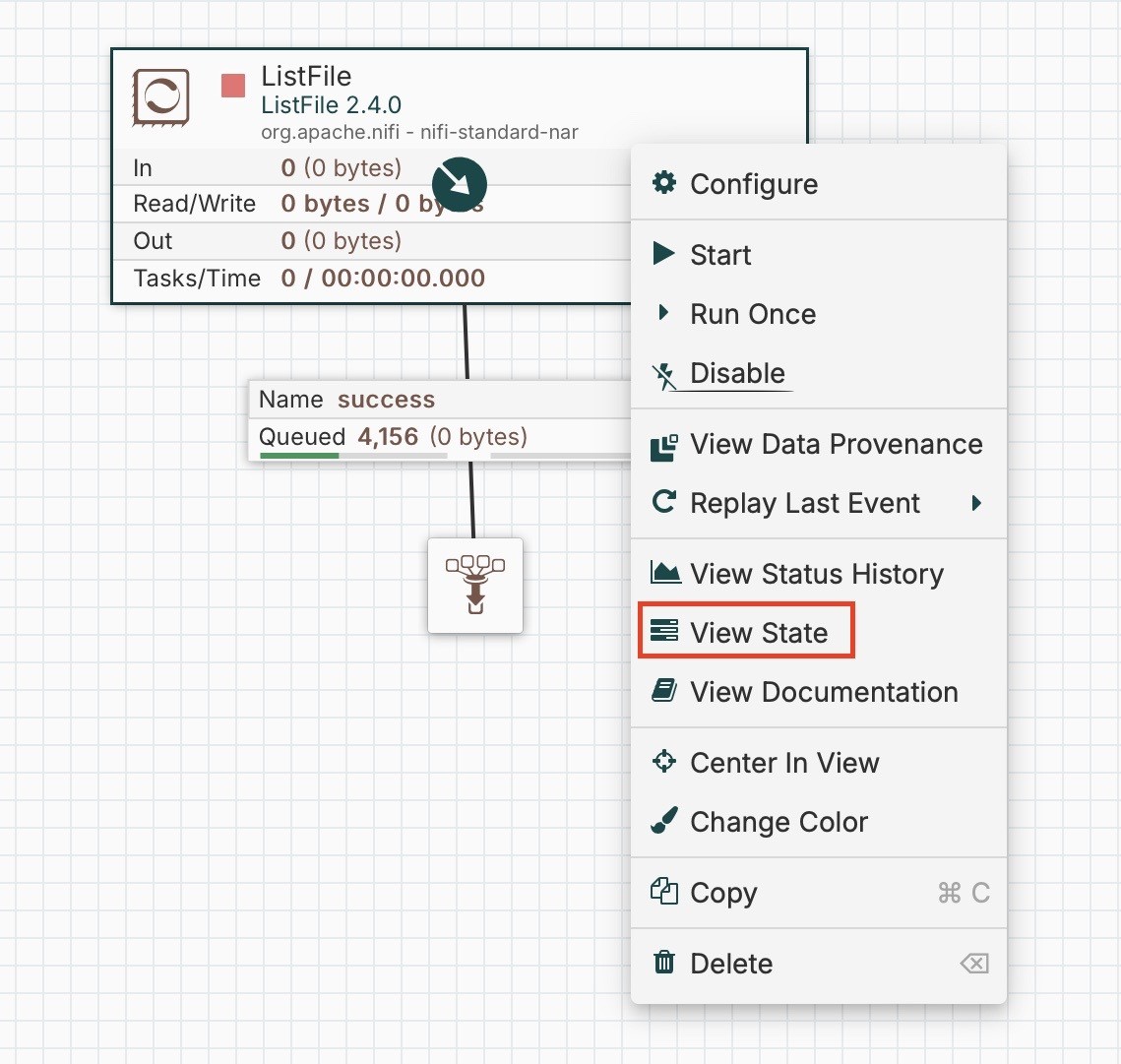Click the Replay circular arrow icon
The image size is (1121, 1064).
pyautogui.click(x=664, y=501)
